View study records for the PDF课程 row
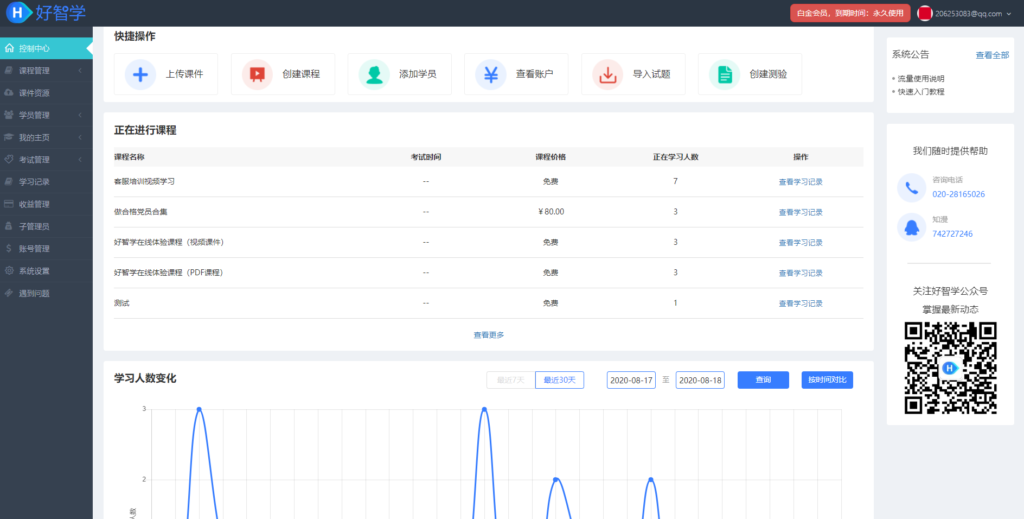Image resolution: width=1024 pixels, height=519 pixels. [x=801, y=273]
